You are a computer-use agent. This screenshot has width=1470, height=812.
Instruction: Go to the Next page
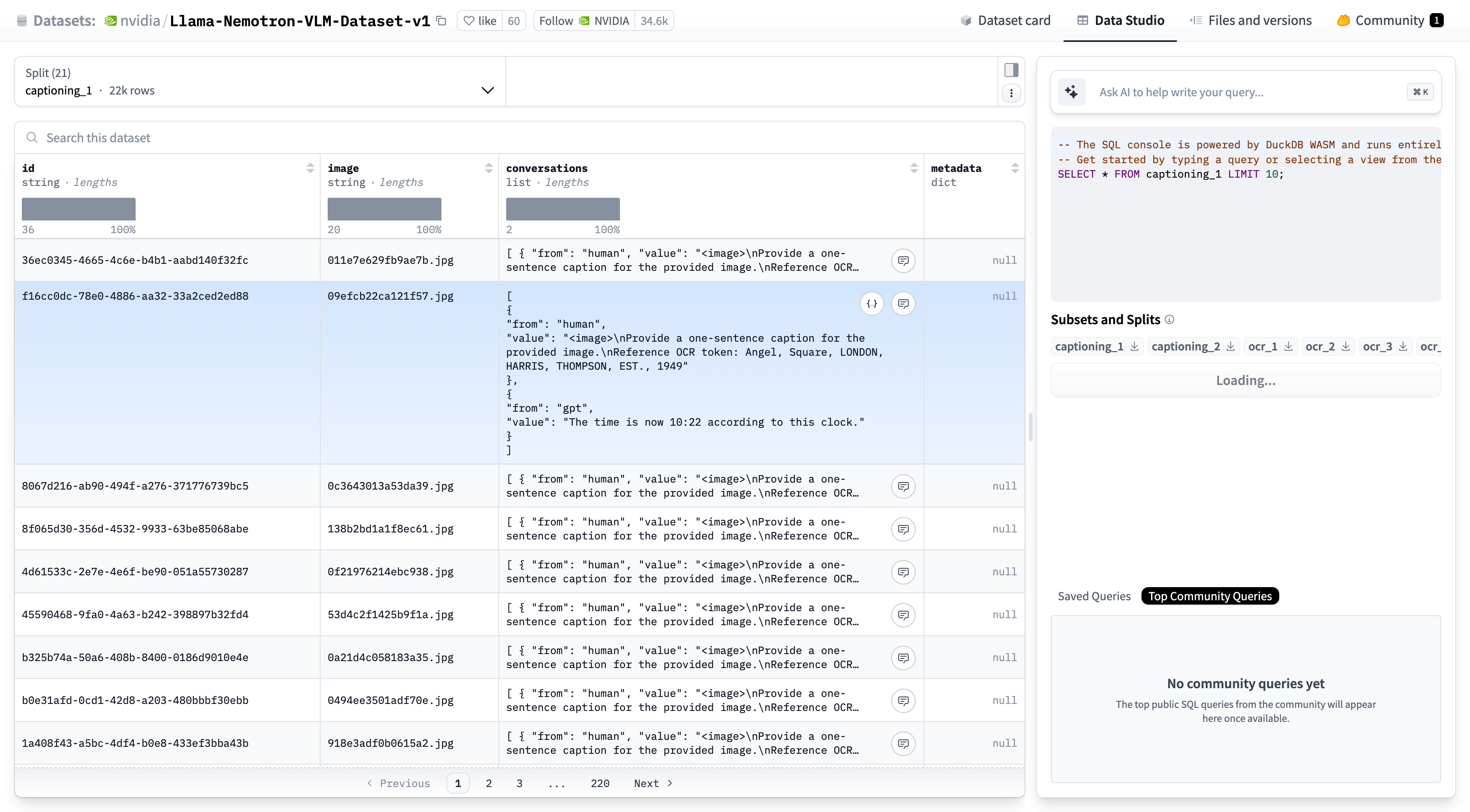pyautogui.click(x=653, y=783)
